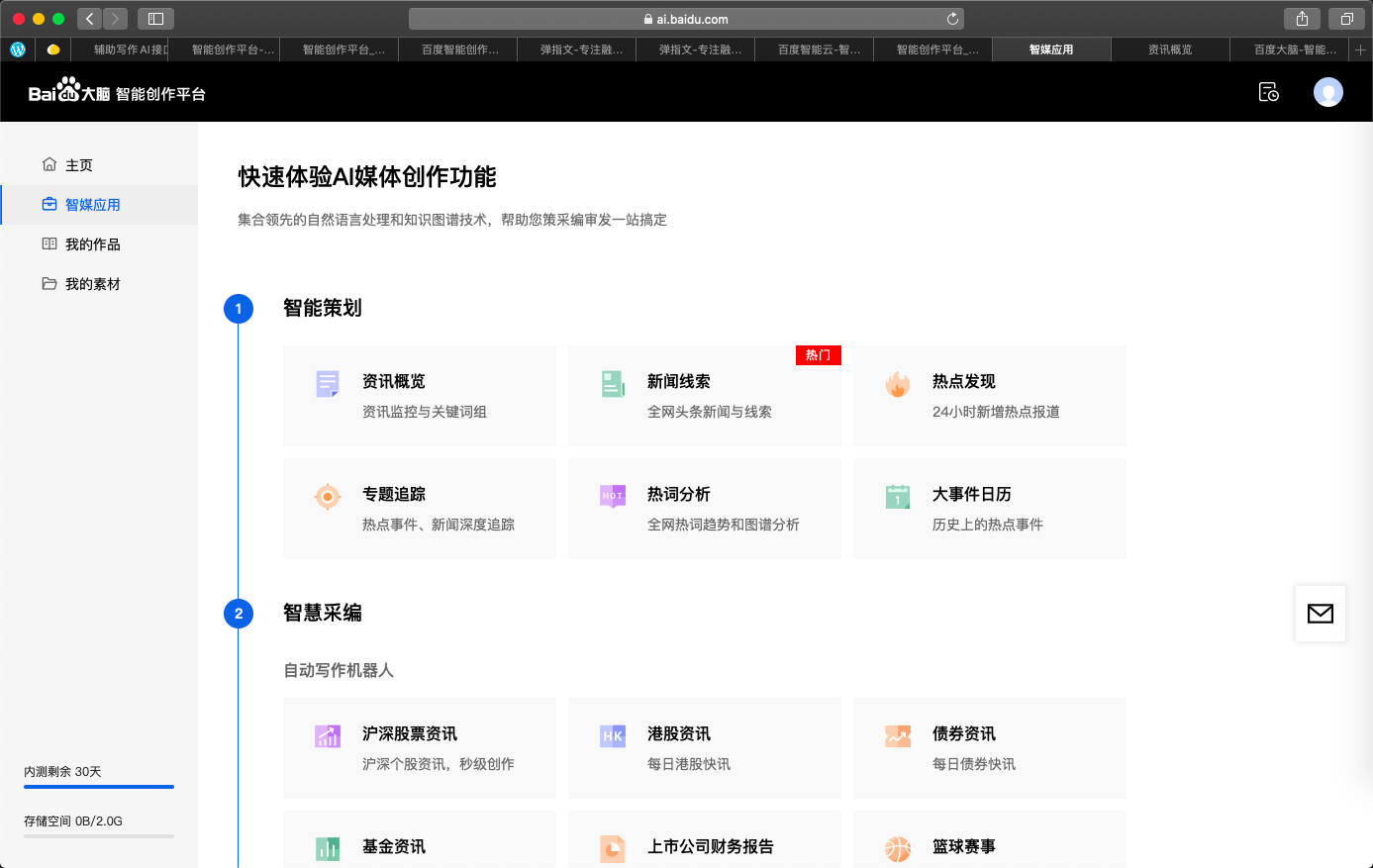The image size is (1373, 868).
Task: Click the HOT icon for 热词分析
Action: 613,496
